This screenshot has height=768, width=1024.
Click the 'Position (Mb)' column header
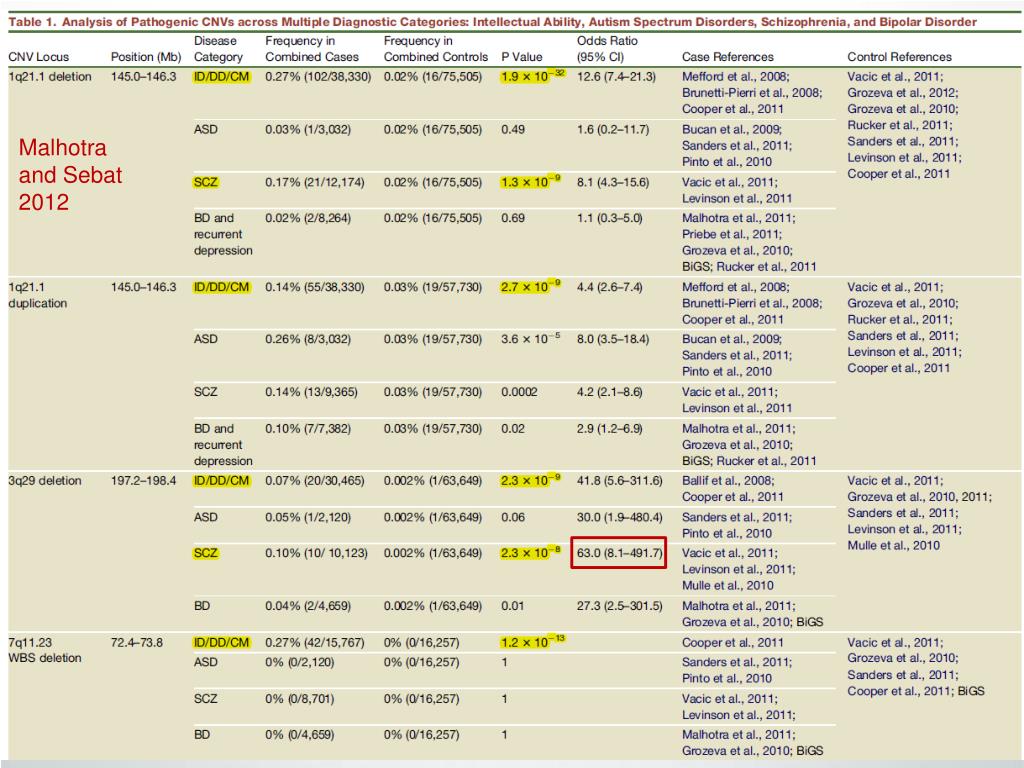[x=146, y=57]
